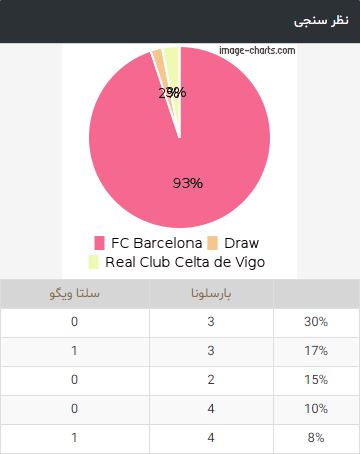Screen dimensions: 361x454
Task: Click the Draw legend label
Action: tap(241, 243)
